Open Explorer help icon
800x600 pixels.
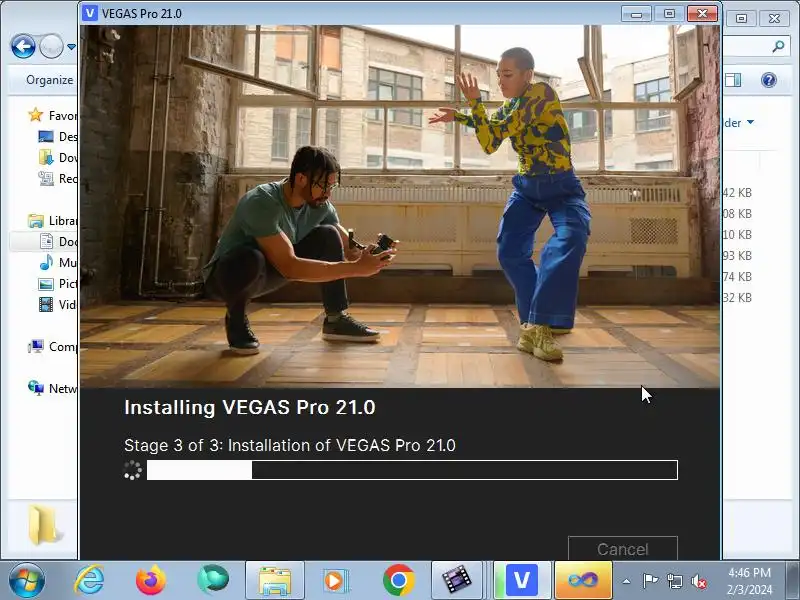[x=768, y=80]
